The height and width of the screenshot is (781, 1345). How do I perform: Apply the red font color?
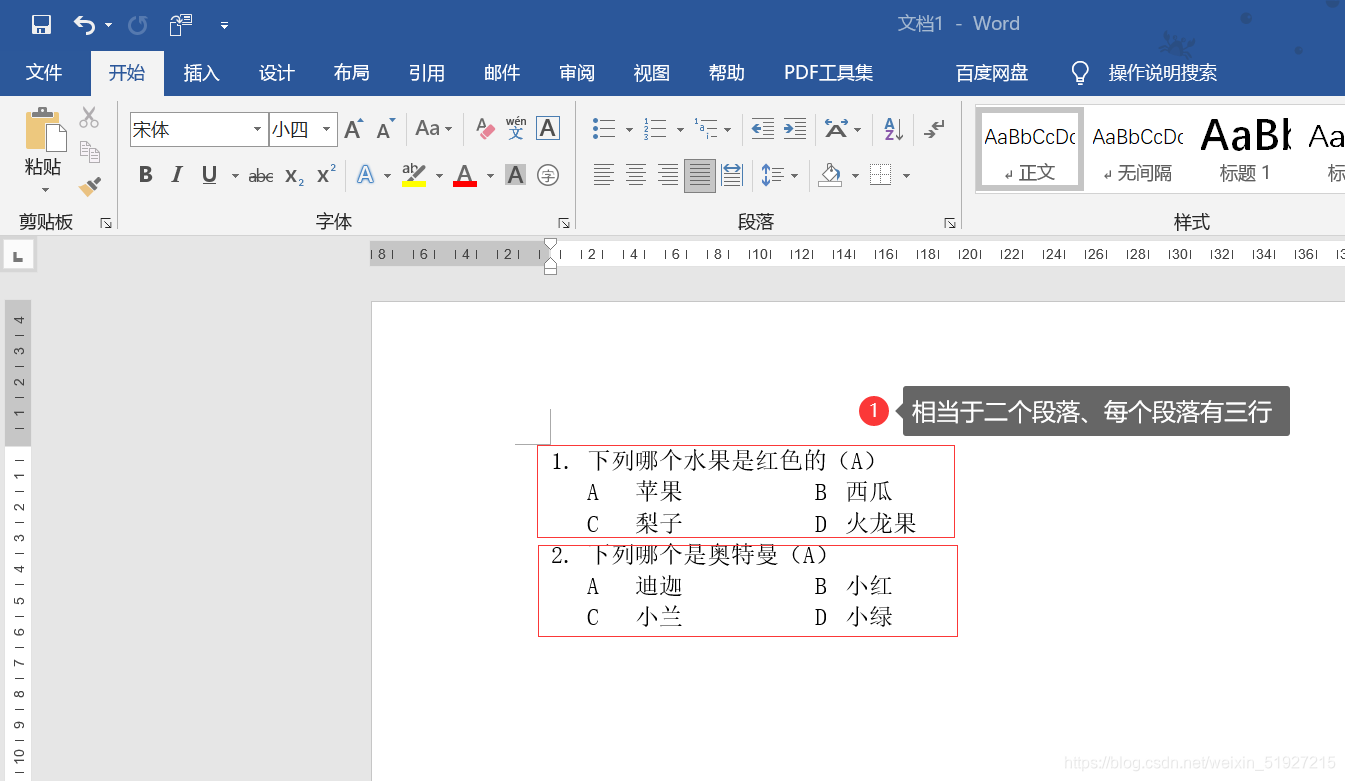coord(465,175)
